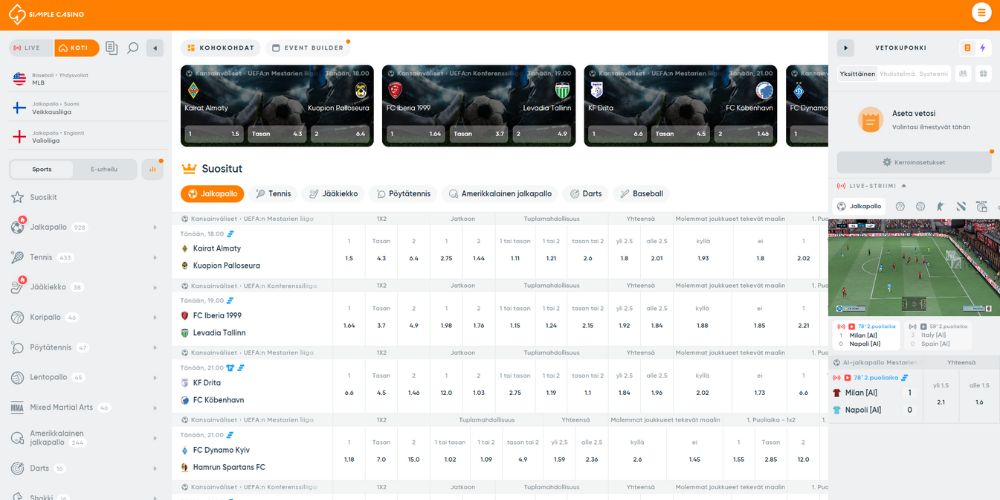Click the gift bonus icon in bet slip
This screenshot has width=1000, height=500.
tap(982, 74)
